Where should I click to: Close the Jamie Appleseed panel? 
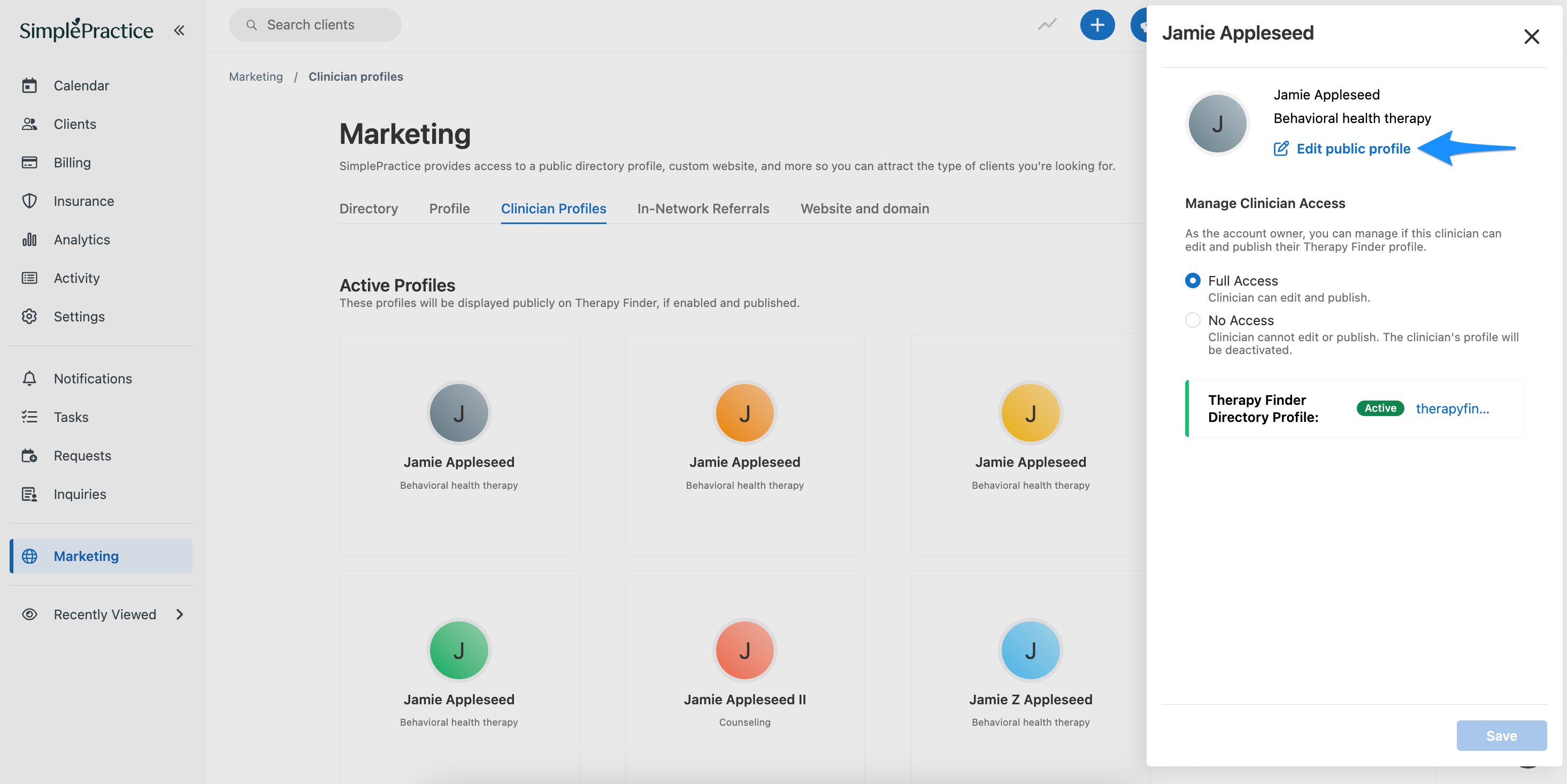(1532, 36)
